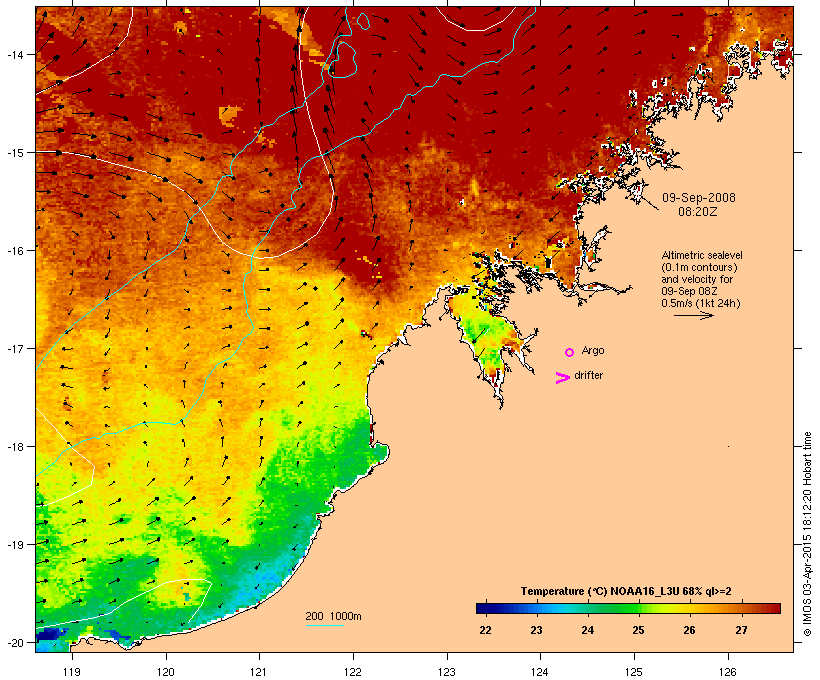
Task: Click the 'Altimetric sealevel' legend text
Action: point(702,255)
